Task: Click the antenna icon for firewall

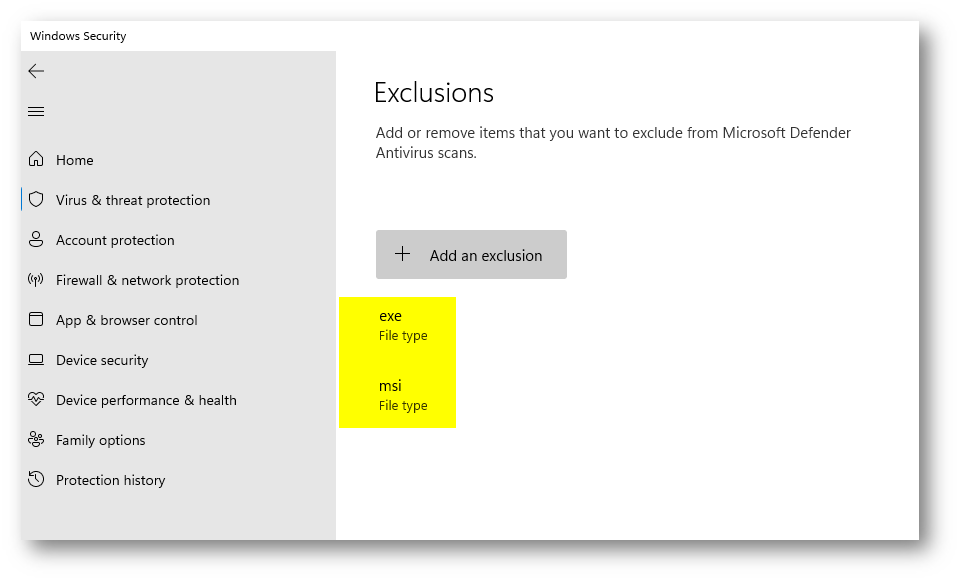Action: 36,280
